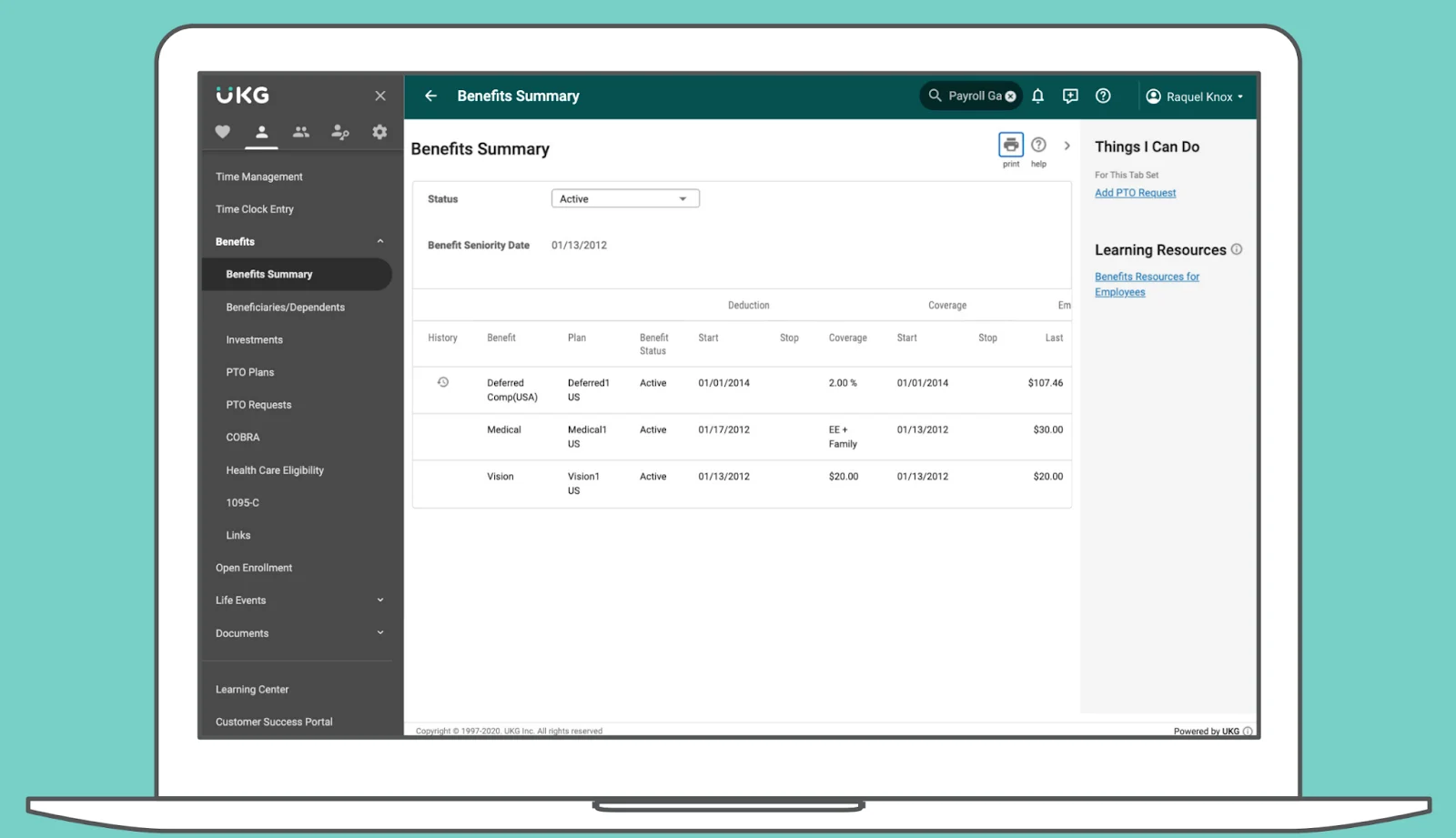
Task: Click the UKG logo in the sidebar
Action: [x=242, y=95]
